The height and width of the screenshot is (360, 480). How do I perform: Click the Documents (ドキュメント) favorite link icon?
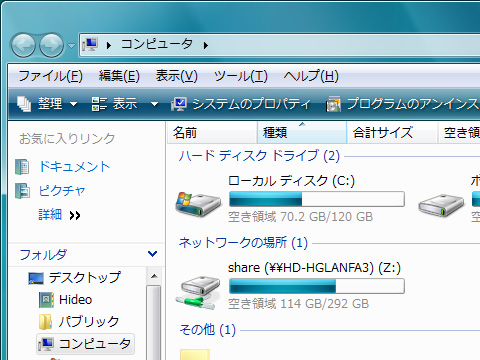pos(22,167)
